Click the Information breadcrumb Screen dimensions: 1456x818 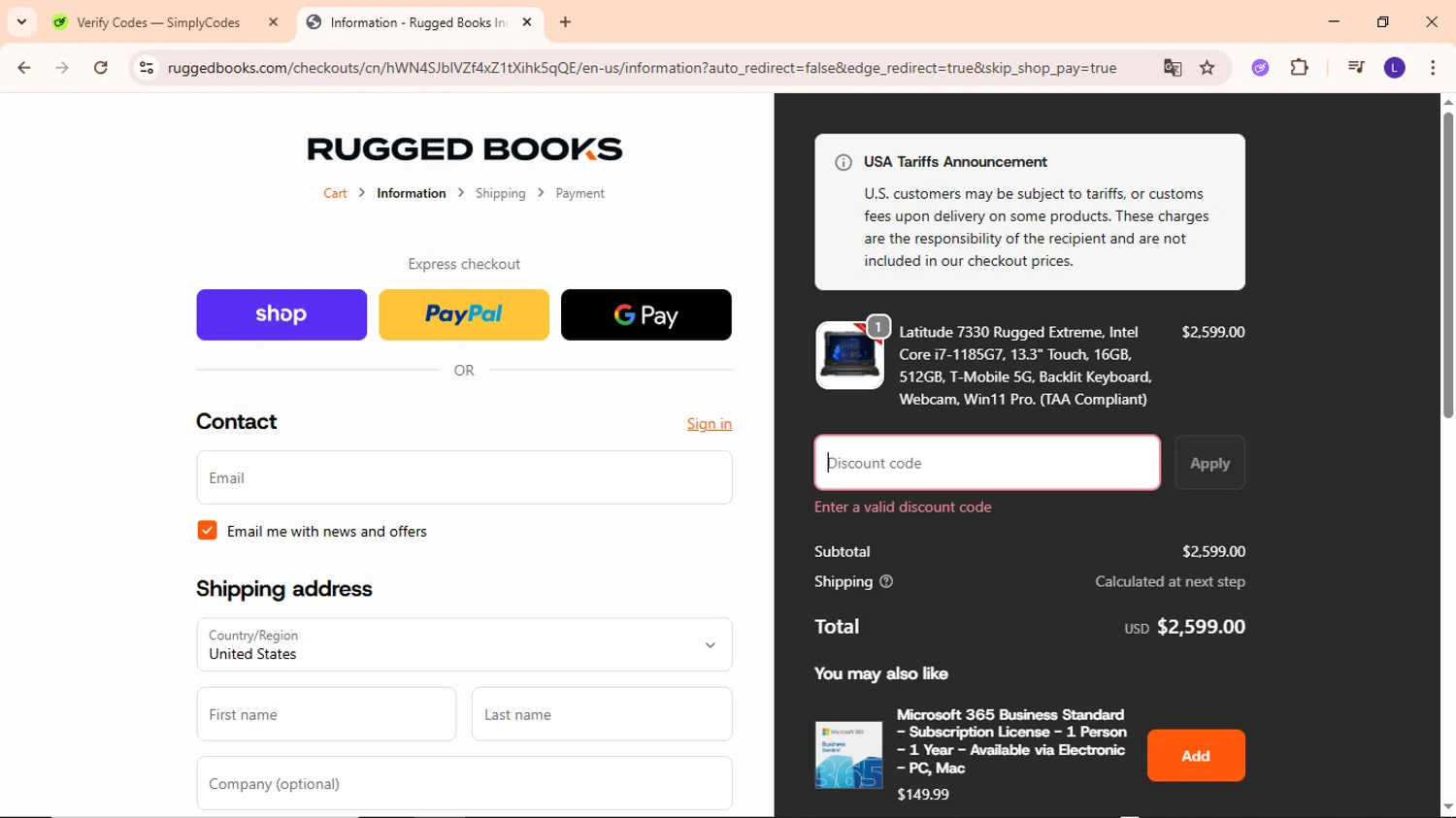(x=412, y=193)
